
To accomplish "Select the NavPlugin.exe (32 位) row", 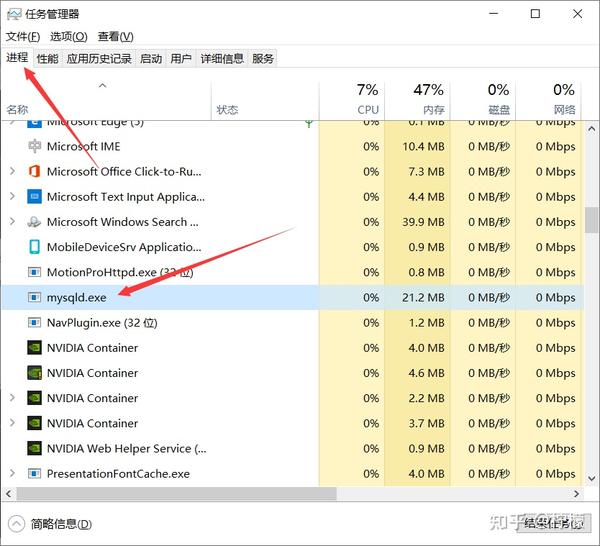I will [x=293, y=323].
